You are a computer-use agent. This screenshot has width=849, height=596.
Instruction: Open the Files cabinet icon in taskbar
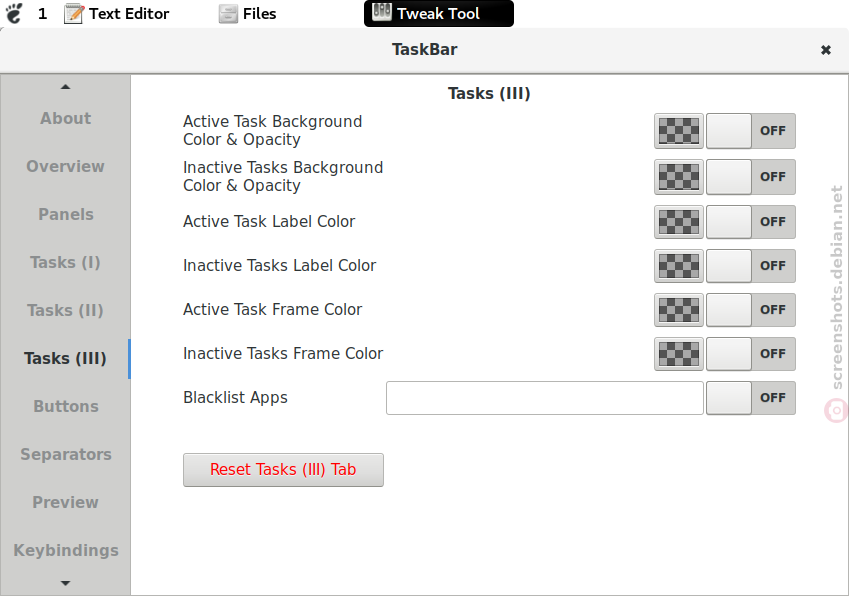(228, 14)
